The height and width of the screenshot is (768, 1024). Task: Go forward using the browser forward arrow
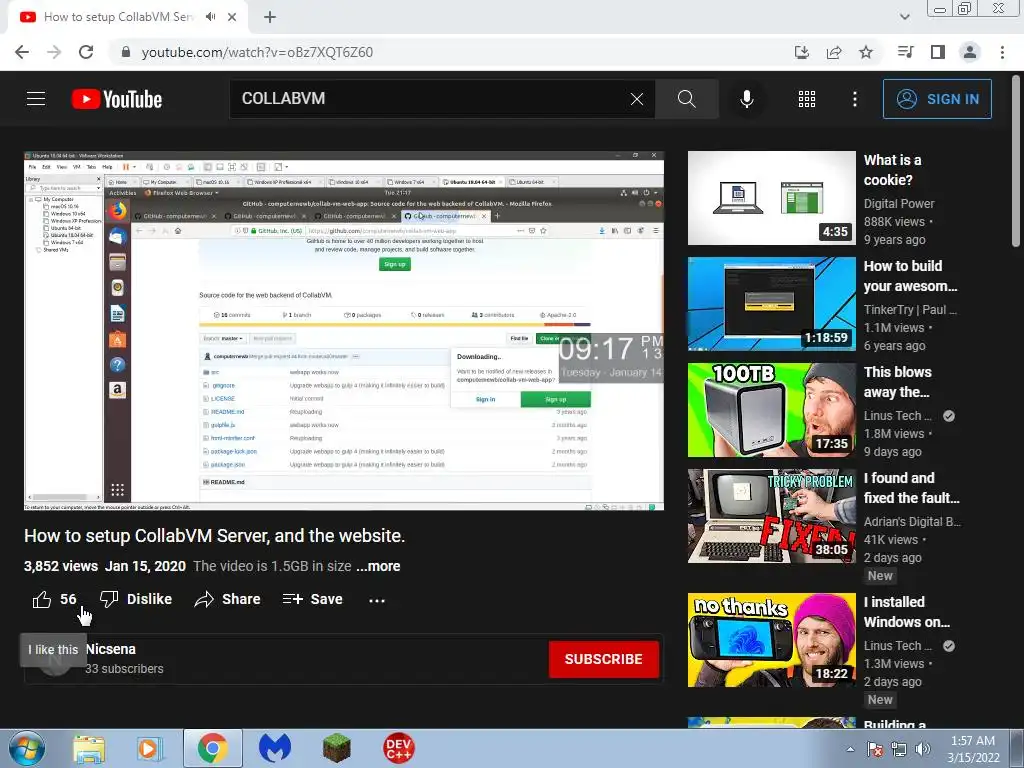54,52
